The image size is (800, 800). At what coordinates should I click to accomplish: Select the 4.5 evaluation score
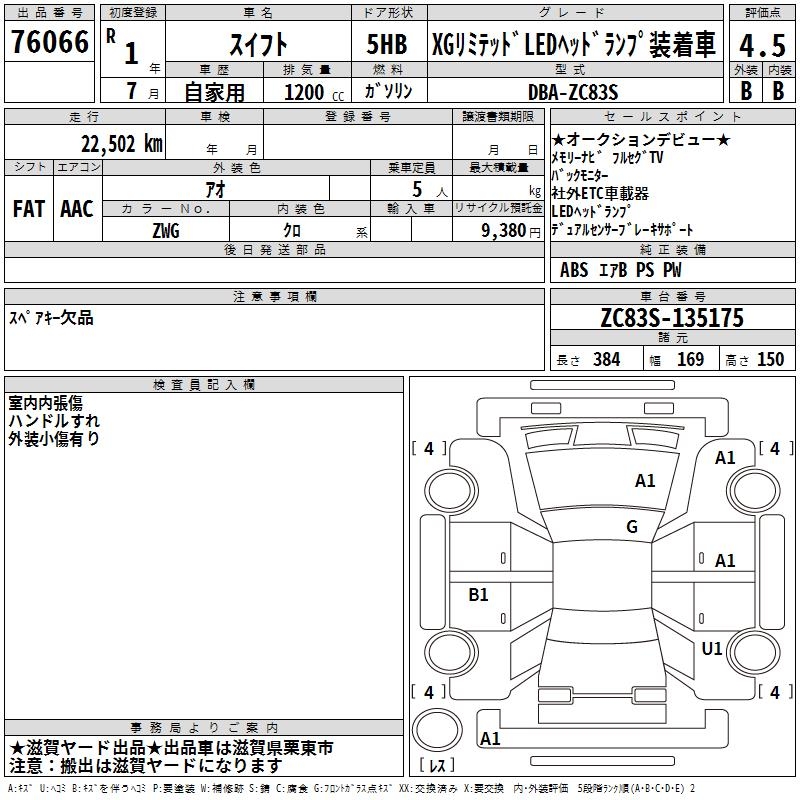[762, 45]
